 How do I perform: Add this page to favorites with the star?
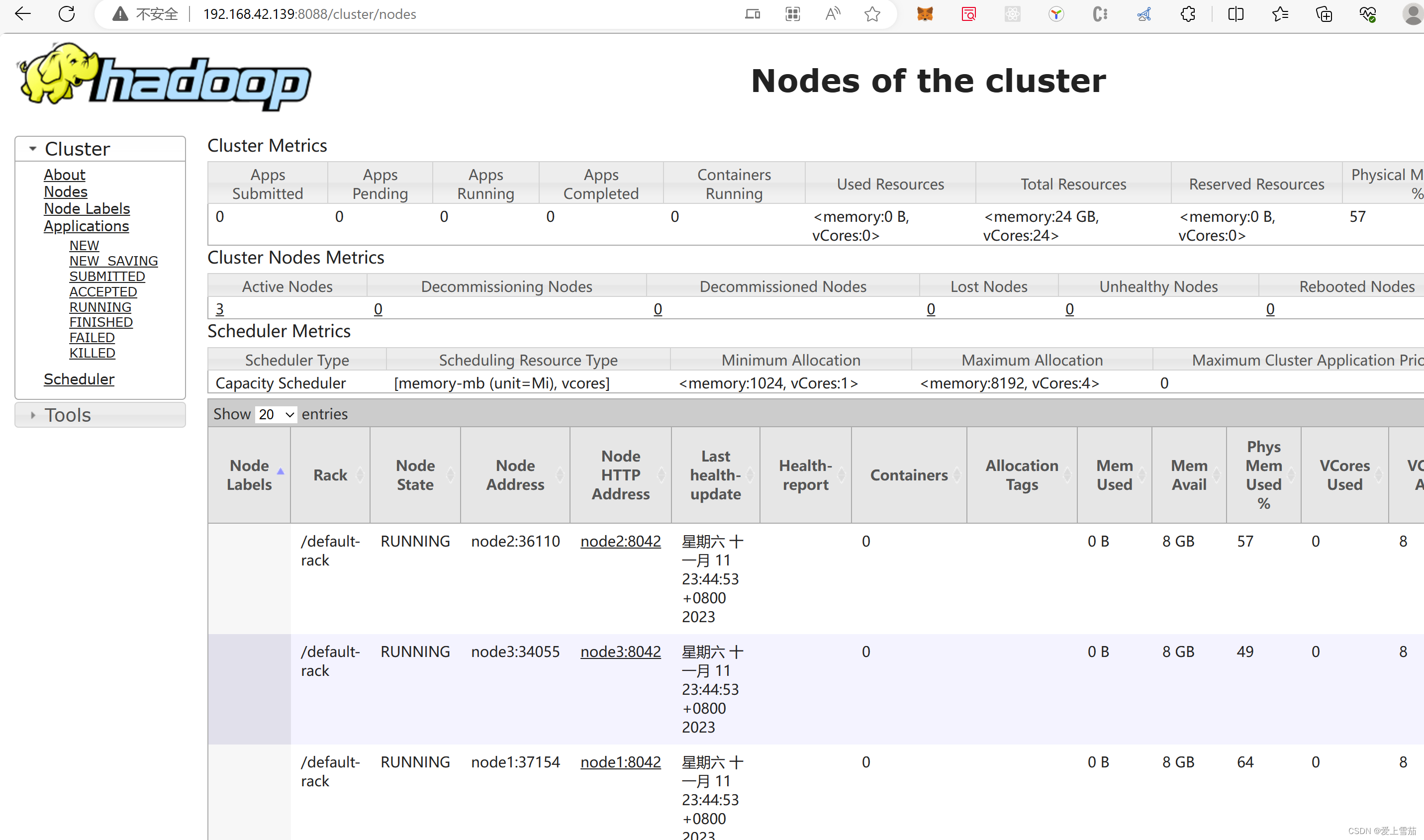pyautogui.click(x=872, y=13)
